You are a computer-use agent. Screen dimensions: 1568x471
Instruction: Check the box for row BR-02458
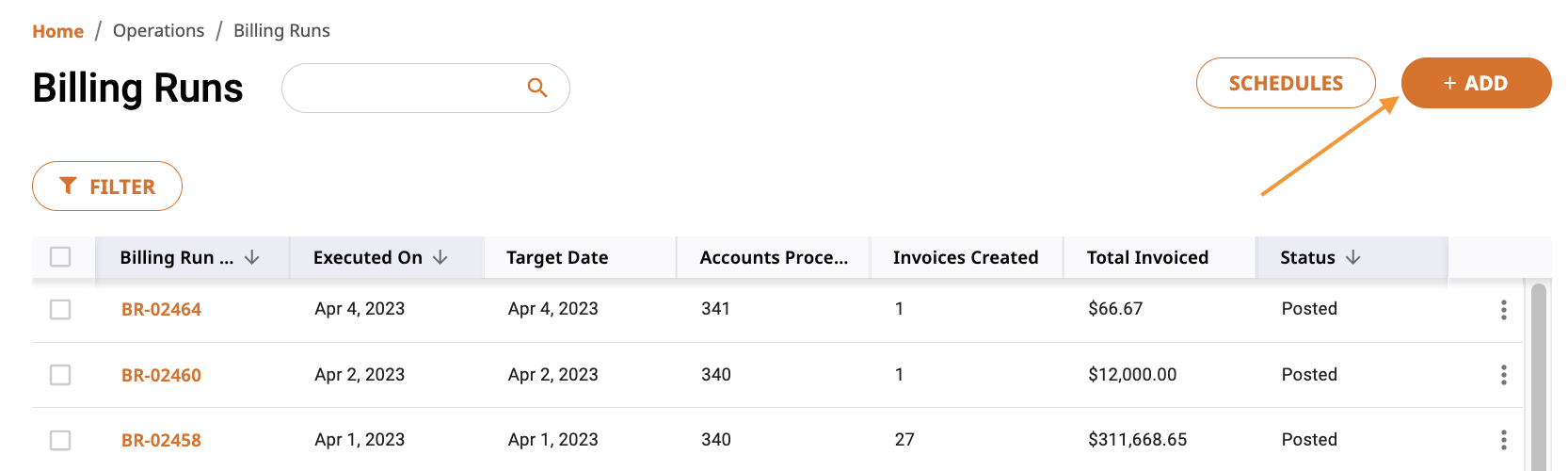(60, 440)
